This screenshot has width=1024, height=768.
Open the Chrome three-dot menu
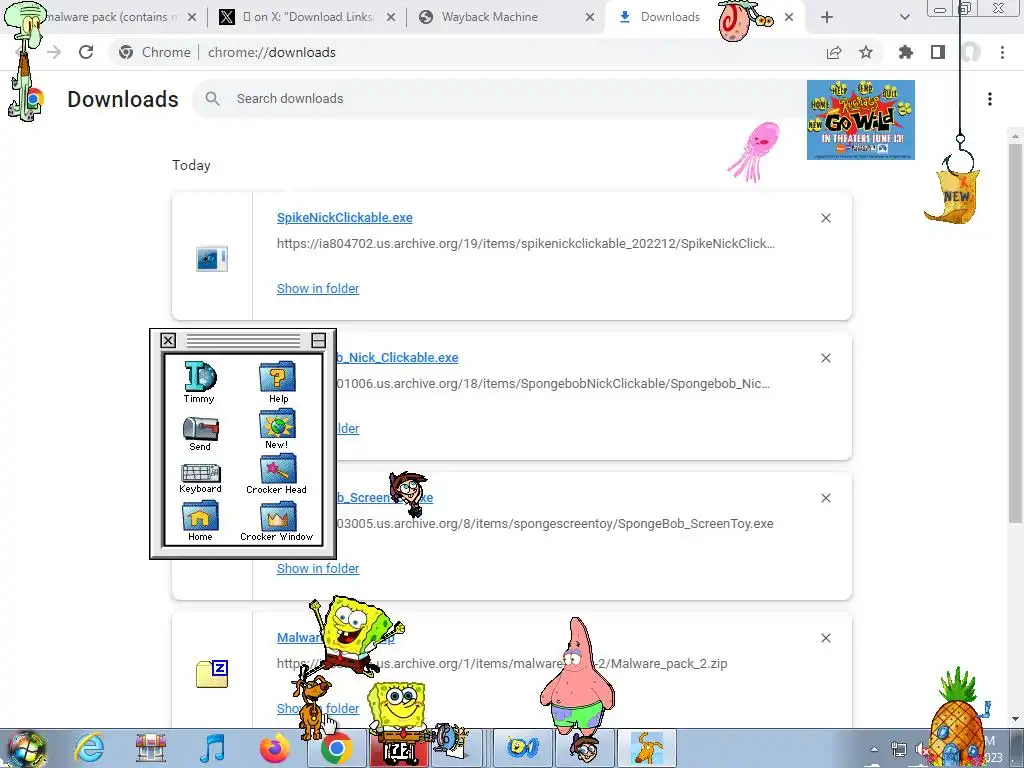tap(1002, 52)
